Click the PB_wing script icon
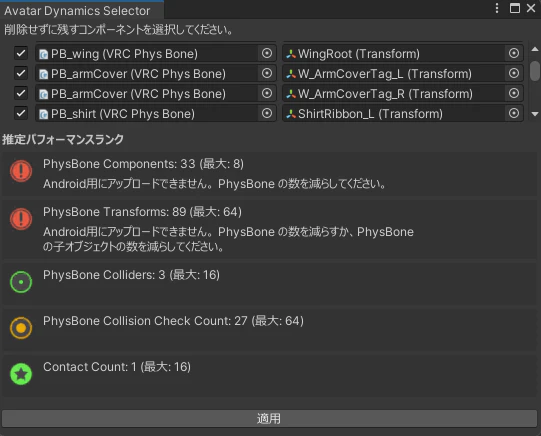Screen dimensions: 541x436 (43, 54)
